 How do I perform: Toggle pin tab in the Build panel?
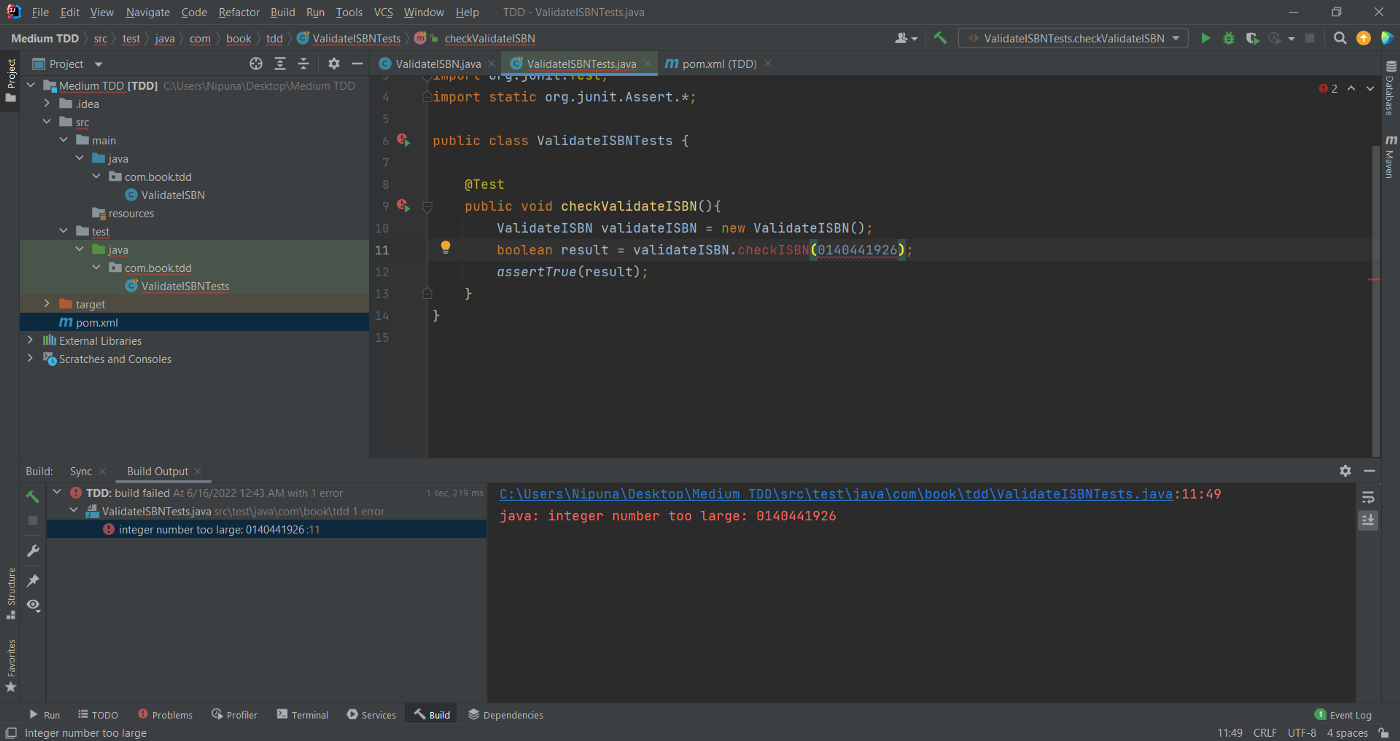click(x=33, y=580)
